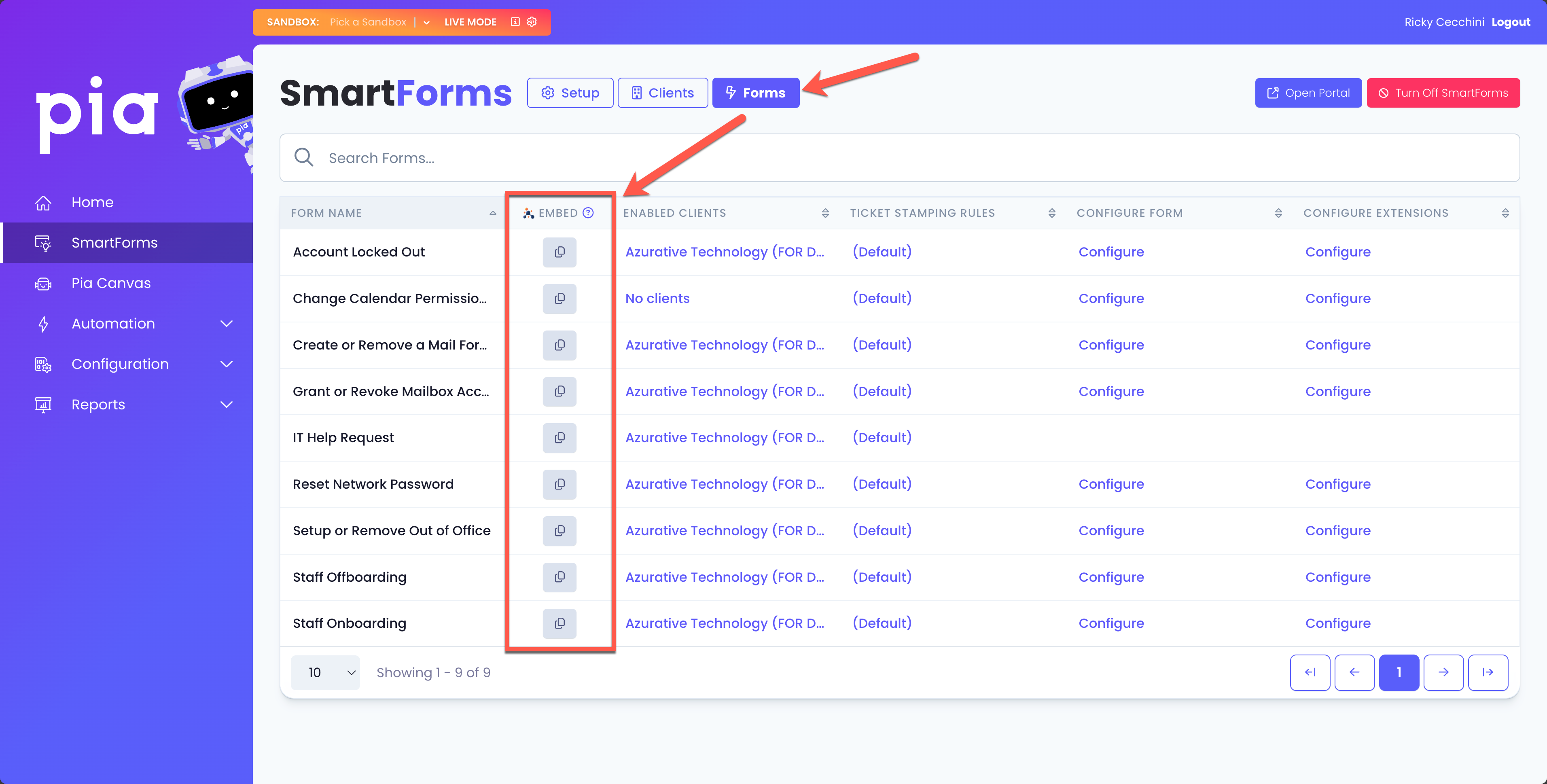Go to last page of results
The width and height of the screenshot is (1547, 784).
tap(1488, 672)
